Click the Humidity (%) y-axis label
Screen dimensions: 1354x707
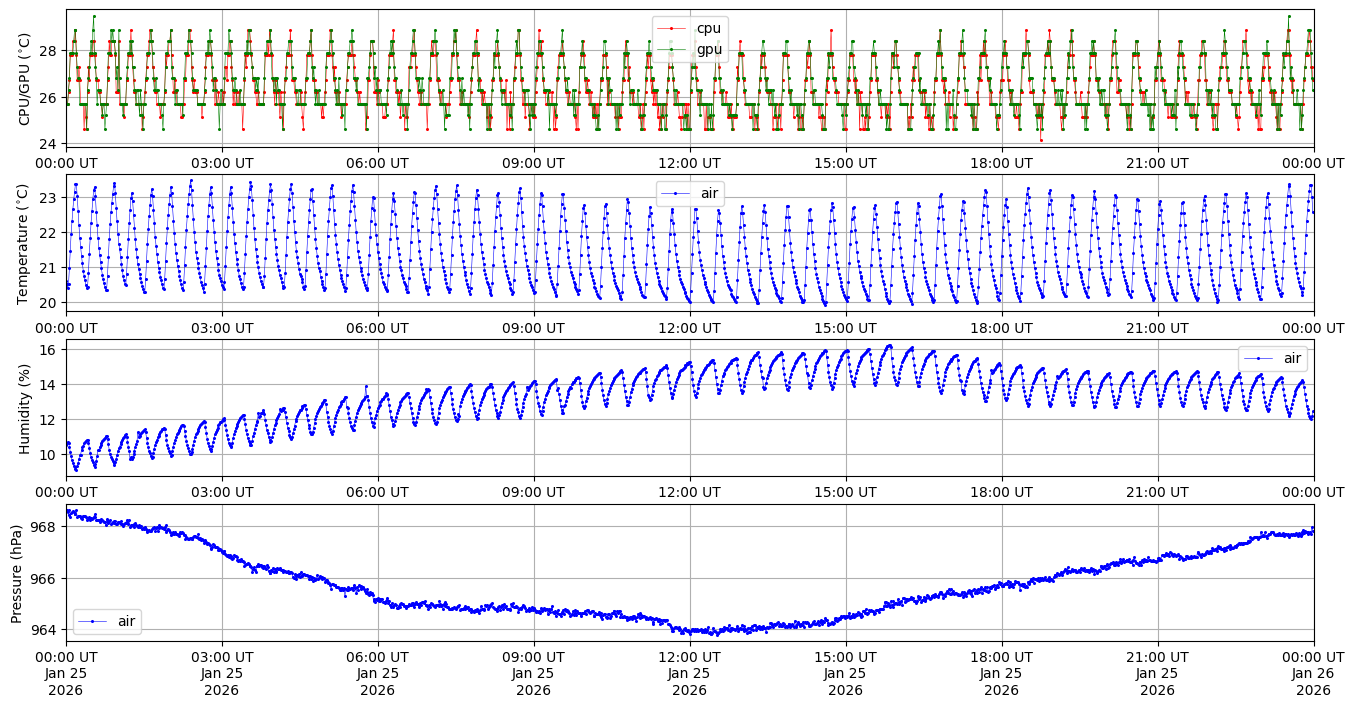25,408
